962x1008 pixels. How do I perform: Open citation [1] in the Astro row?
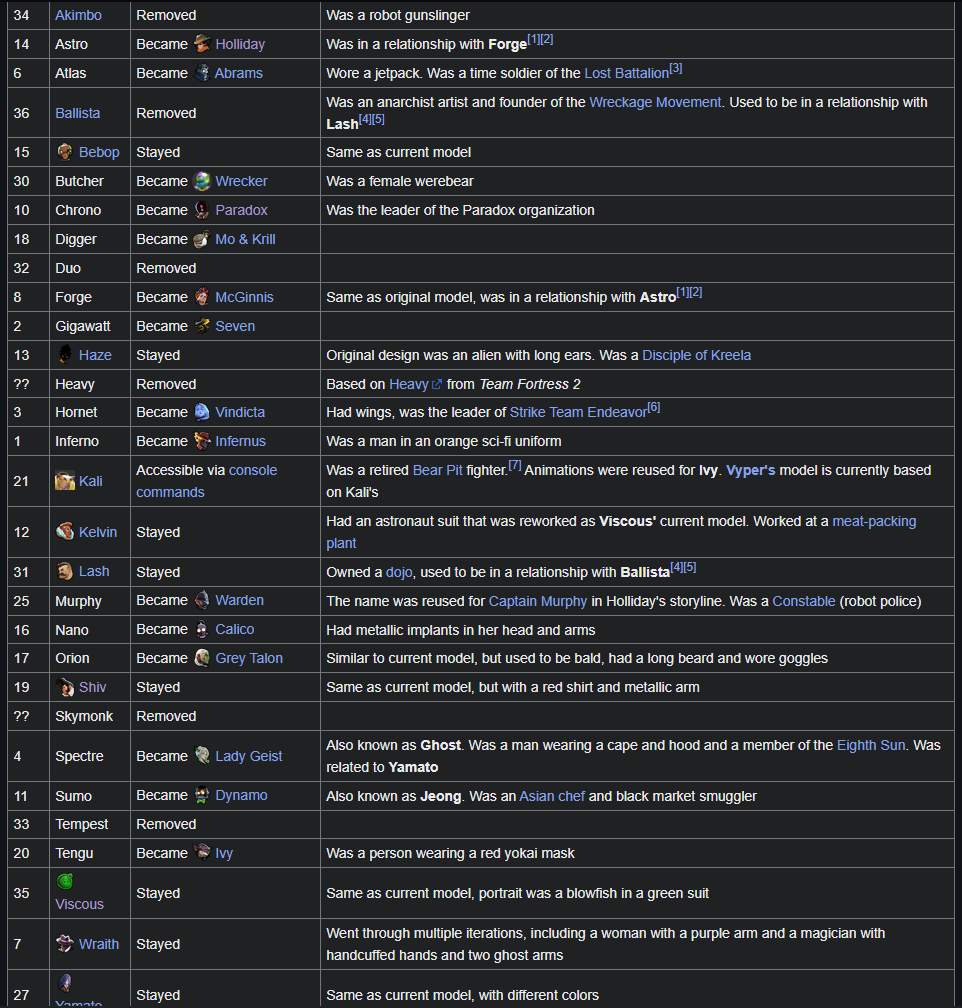coord(534,39)
